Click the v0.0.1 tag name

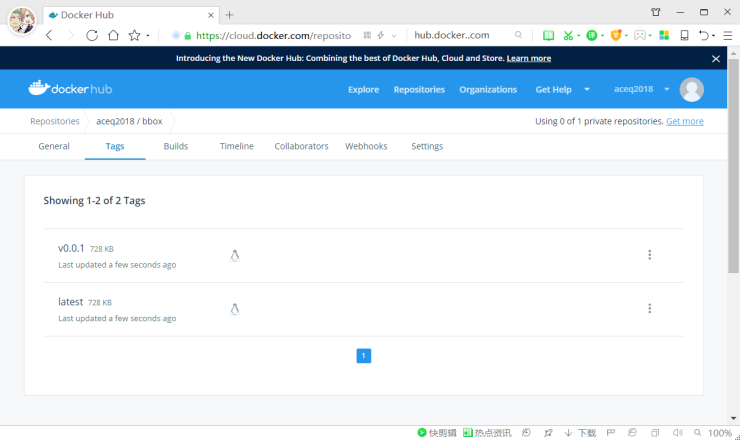71,248
